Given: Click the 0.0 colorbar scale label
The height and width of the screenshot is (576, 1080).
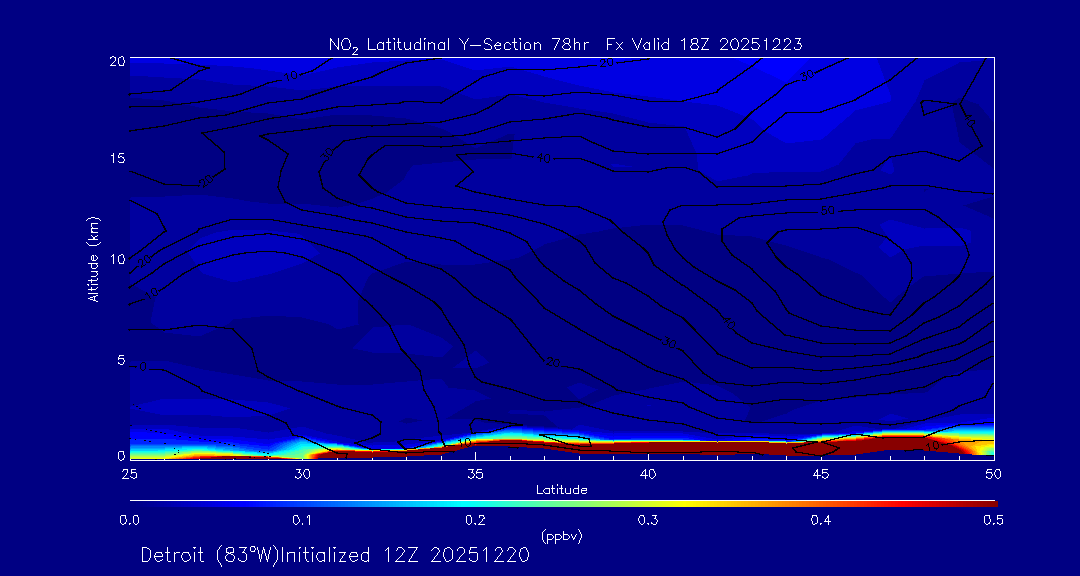Looking at the screenshot, I should click(x=129, y=520).
